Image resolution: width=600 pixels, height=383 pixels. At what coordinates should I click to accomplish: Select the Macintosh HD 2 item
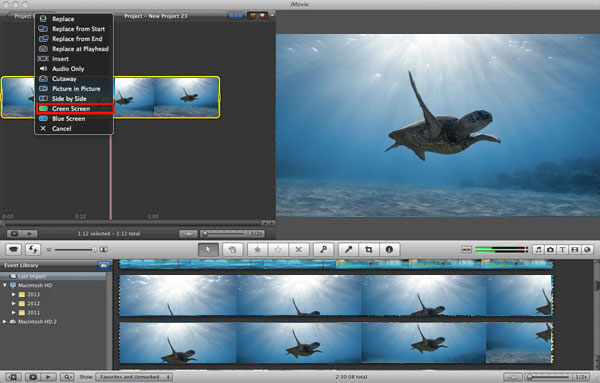(x=37, y=322)
